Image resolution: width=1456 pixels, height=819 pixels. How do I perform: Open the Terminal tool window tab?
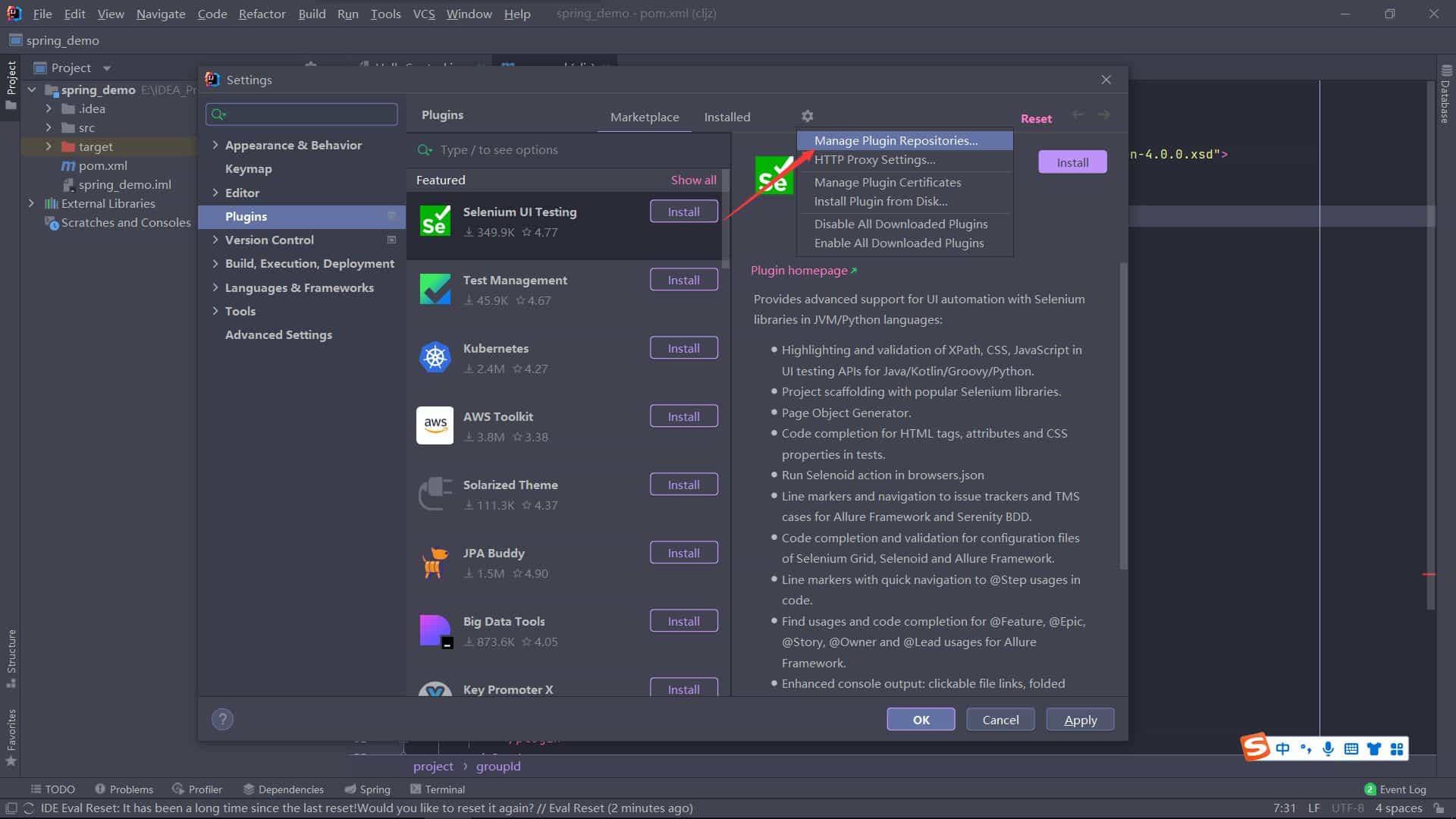[438, 789]
